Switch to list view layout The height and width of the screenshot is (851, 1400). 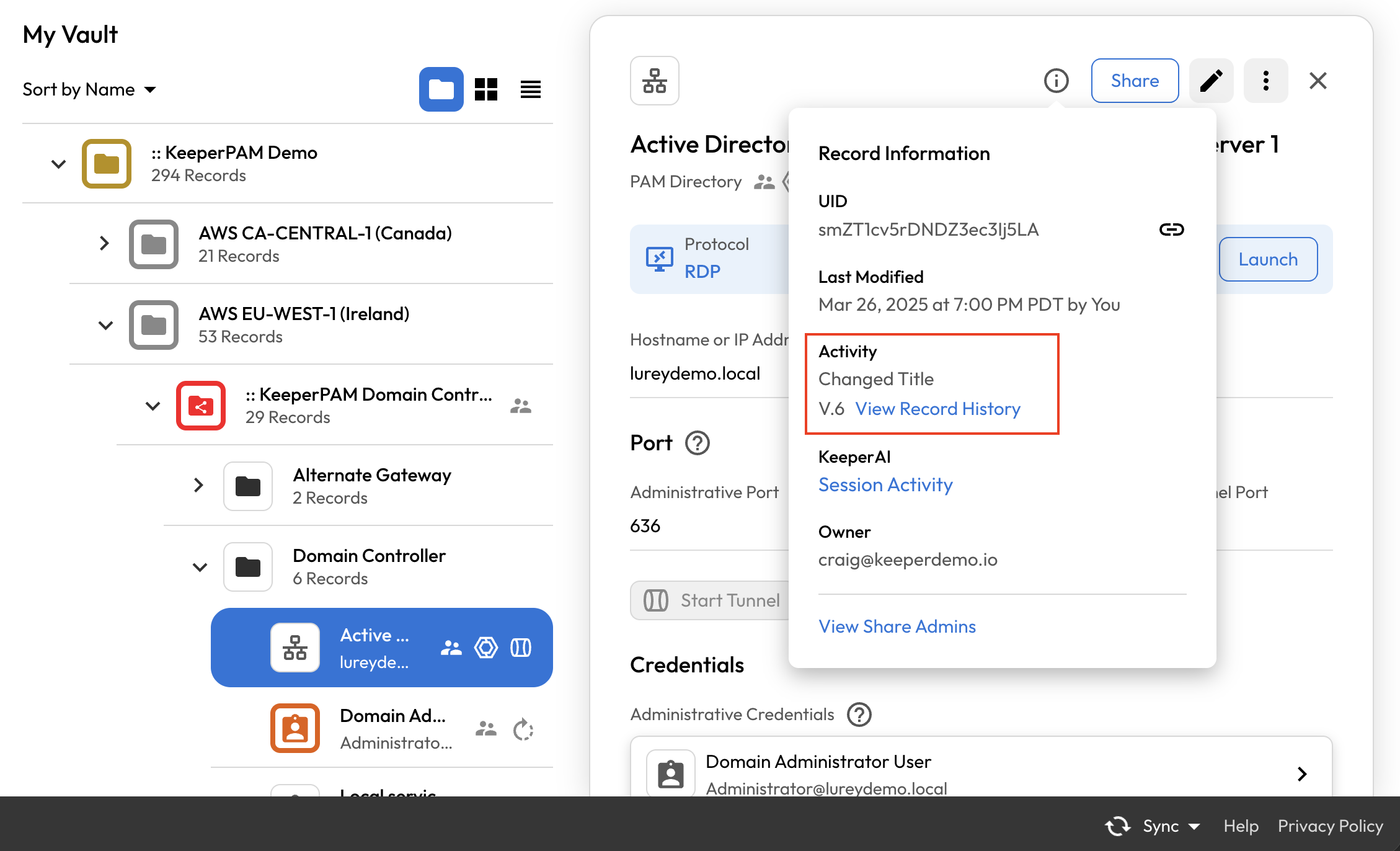[x=531, y=89]
